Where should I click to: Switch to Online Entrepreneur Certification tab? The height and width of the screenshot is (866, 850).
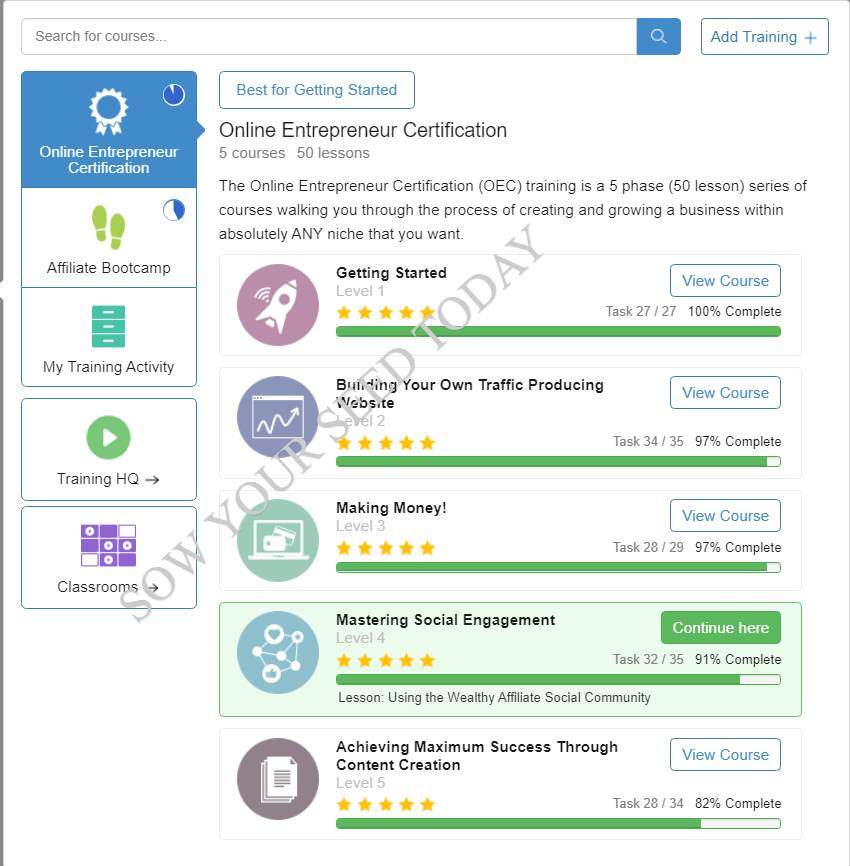pyautogui.click(x=109, y=130)
